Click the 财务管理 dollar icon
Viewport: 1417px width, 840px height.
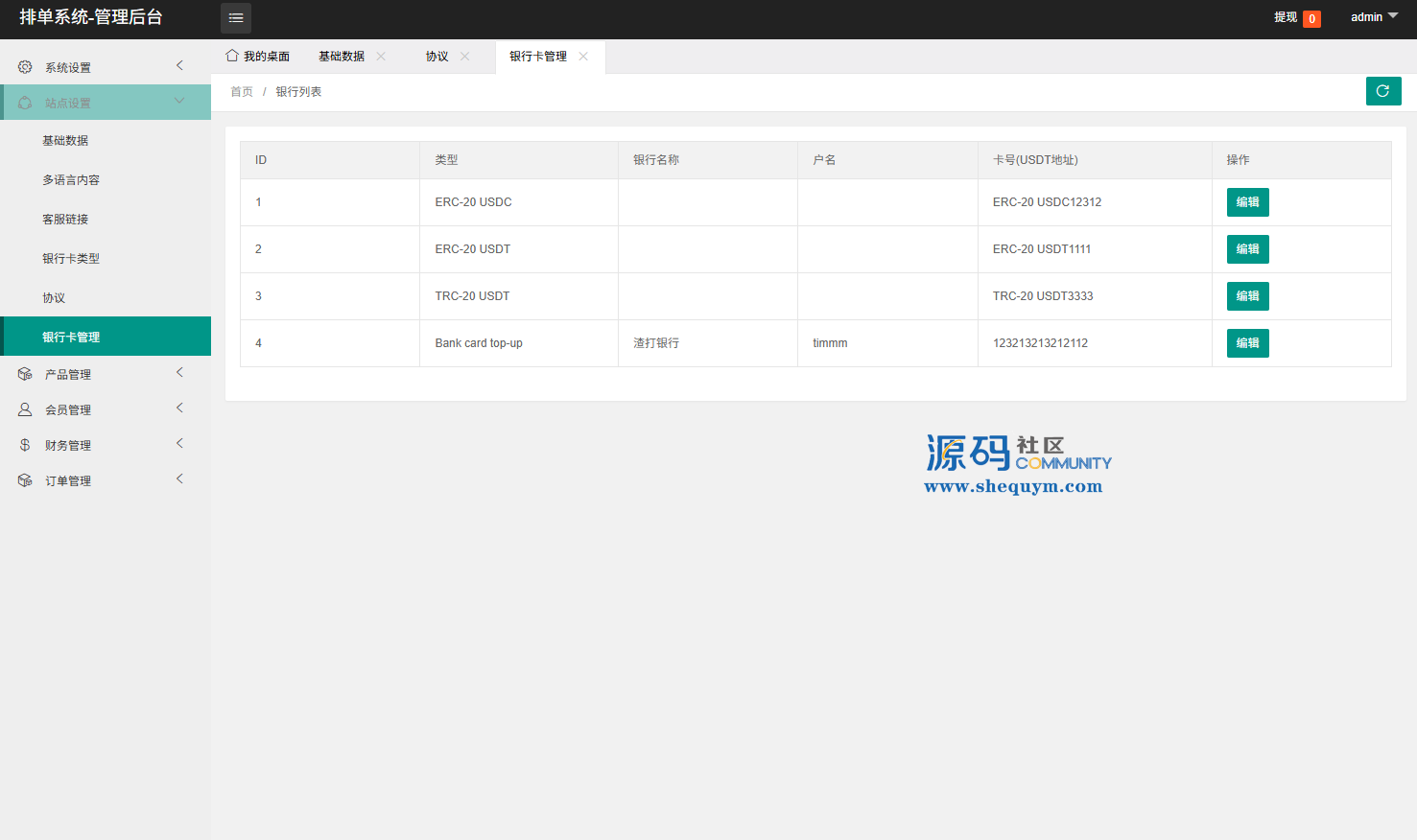(25, 445)
